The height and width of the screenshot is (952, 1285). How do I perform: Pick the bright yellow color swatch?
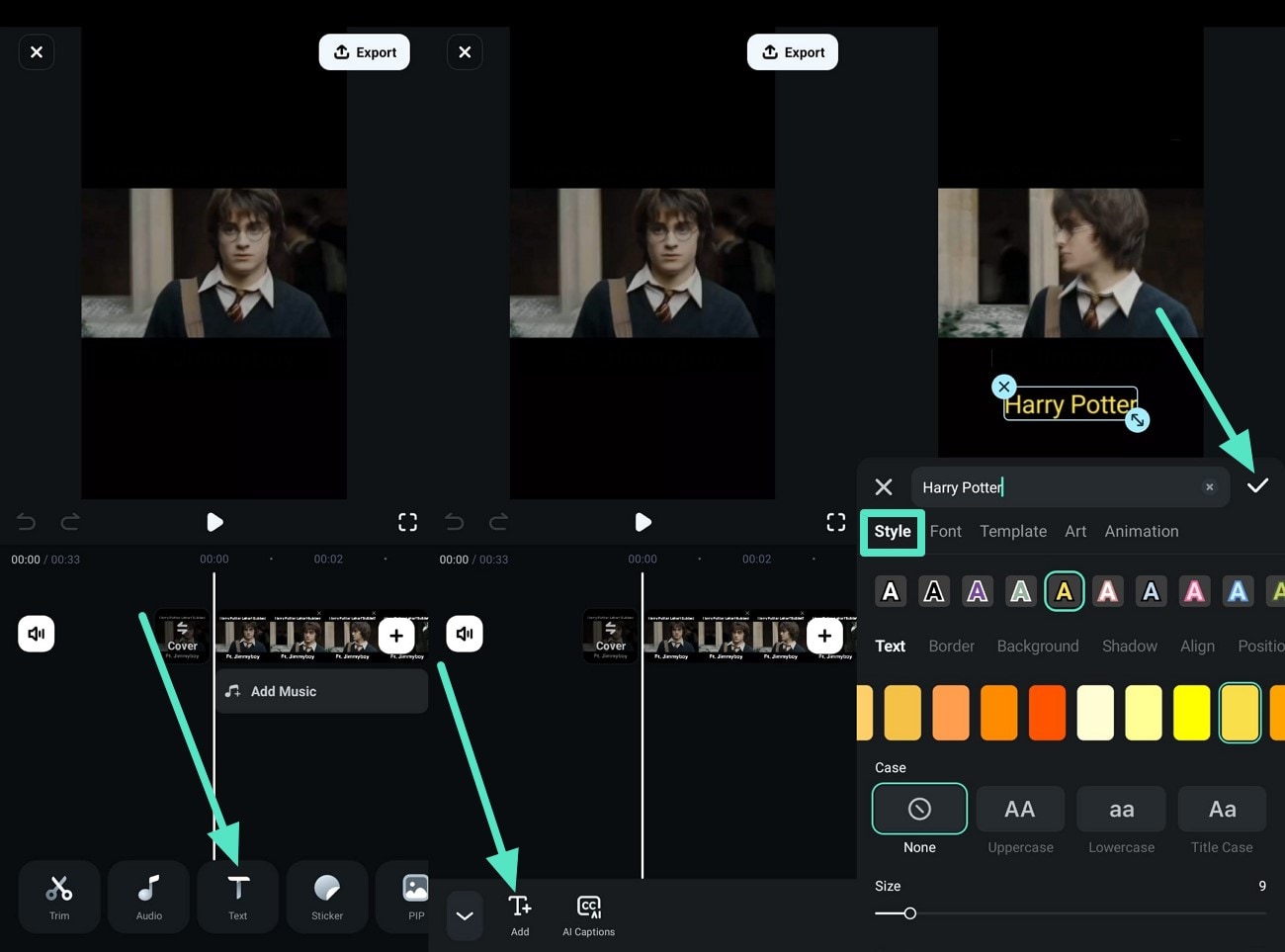1192,713
